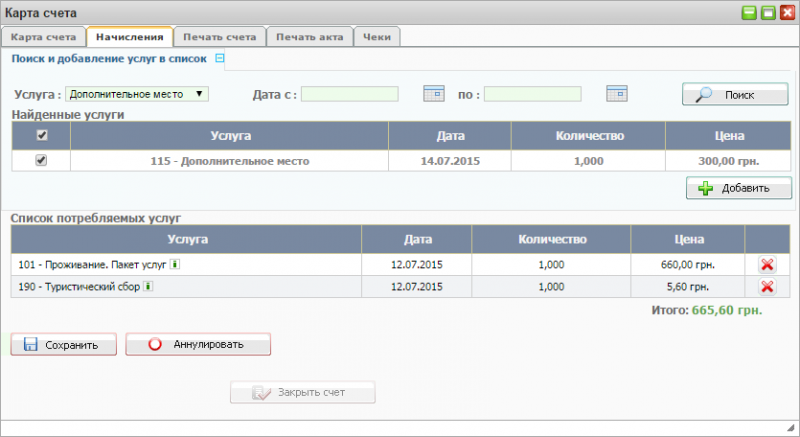Collapse the 'Поиск и добавление услуг' section
Image resolution: width=800 pixels, height=437 pixels.
tap(220, 59)
